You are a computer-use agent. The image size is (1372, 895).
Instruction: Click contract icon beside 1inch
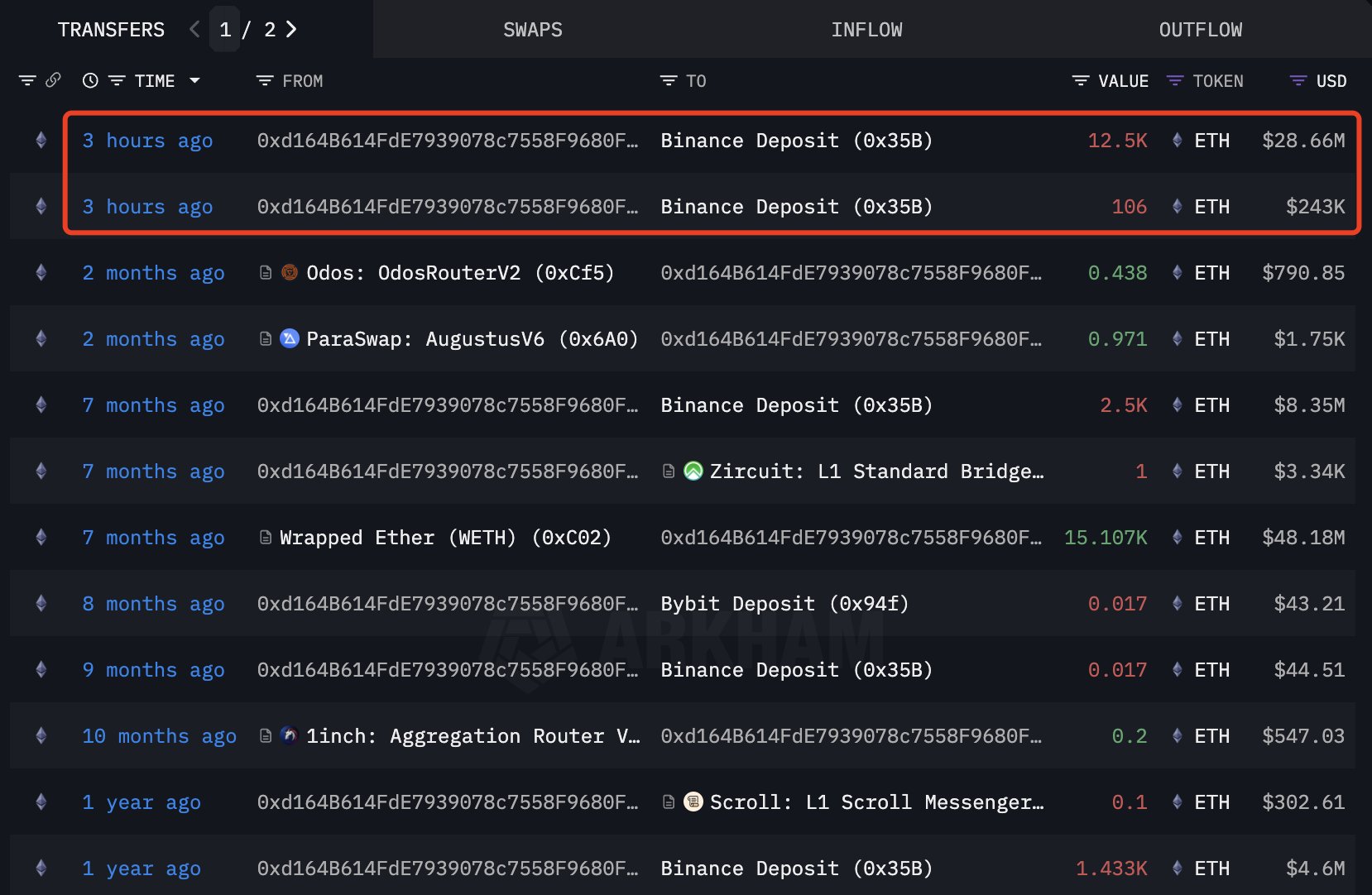[x=266, y=735]
